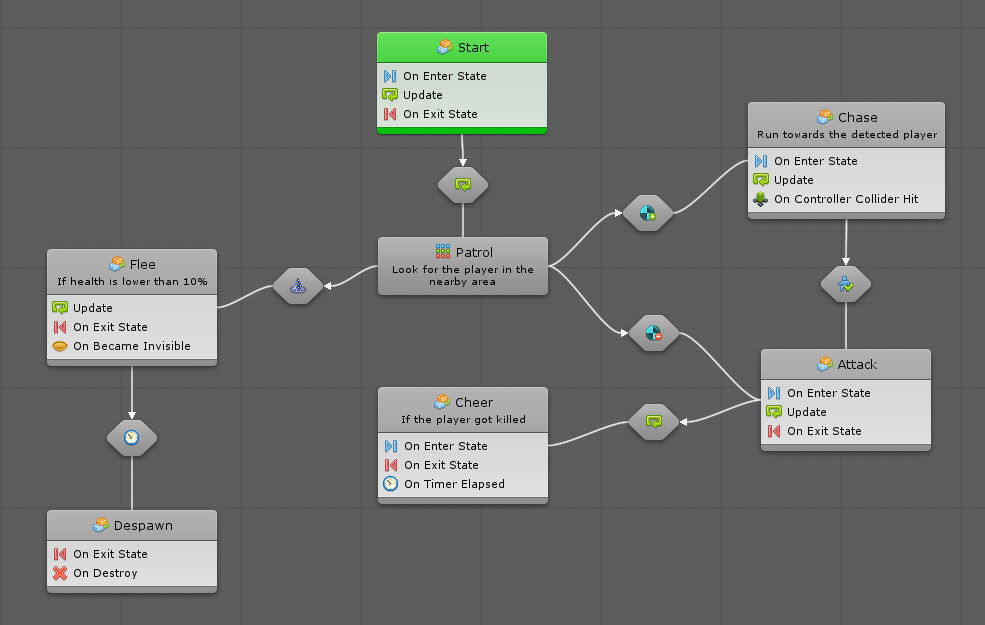Click On Timer Elapsed in Cheer node
985x625 pixels.
point(454,484)
